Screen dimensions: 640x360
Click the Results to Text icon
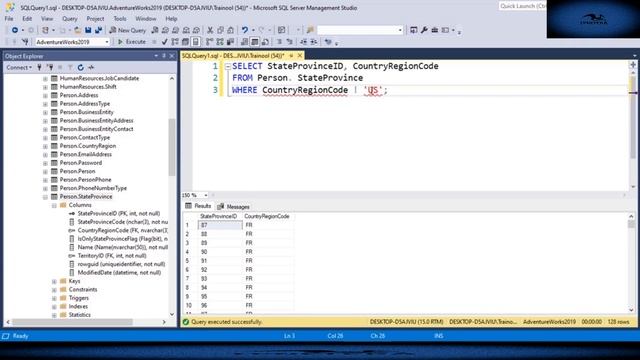244,42
